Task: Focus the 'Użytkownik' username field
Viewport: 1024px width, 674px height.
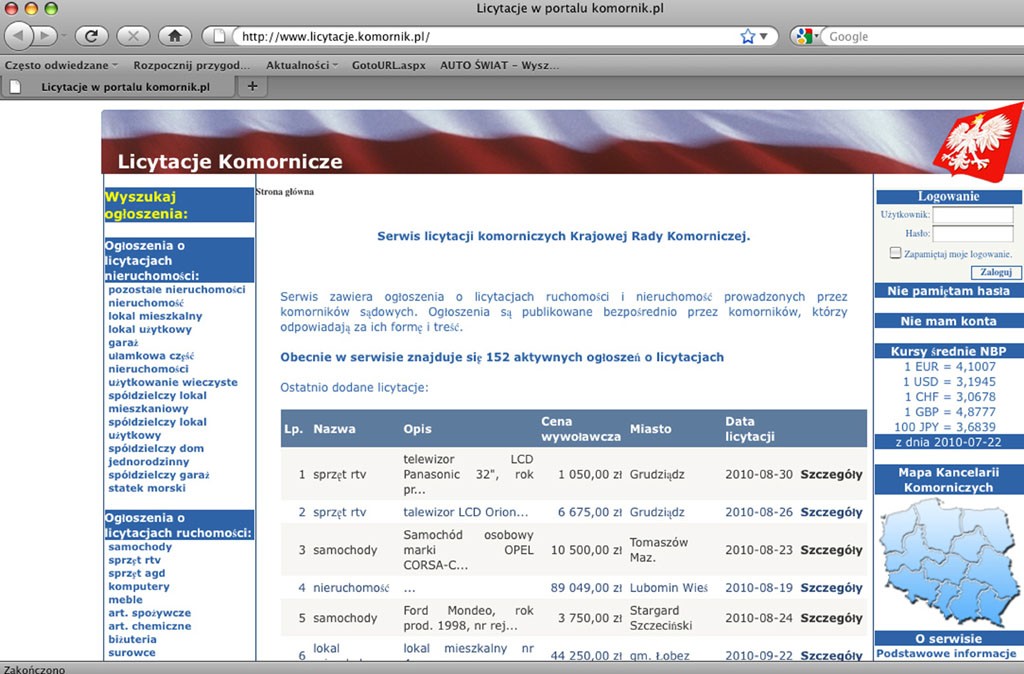Action: (972, 215)
